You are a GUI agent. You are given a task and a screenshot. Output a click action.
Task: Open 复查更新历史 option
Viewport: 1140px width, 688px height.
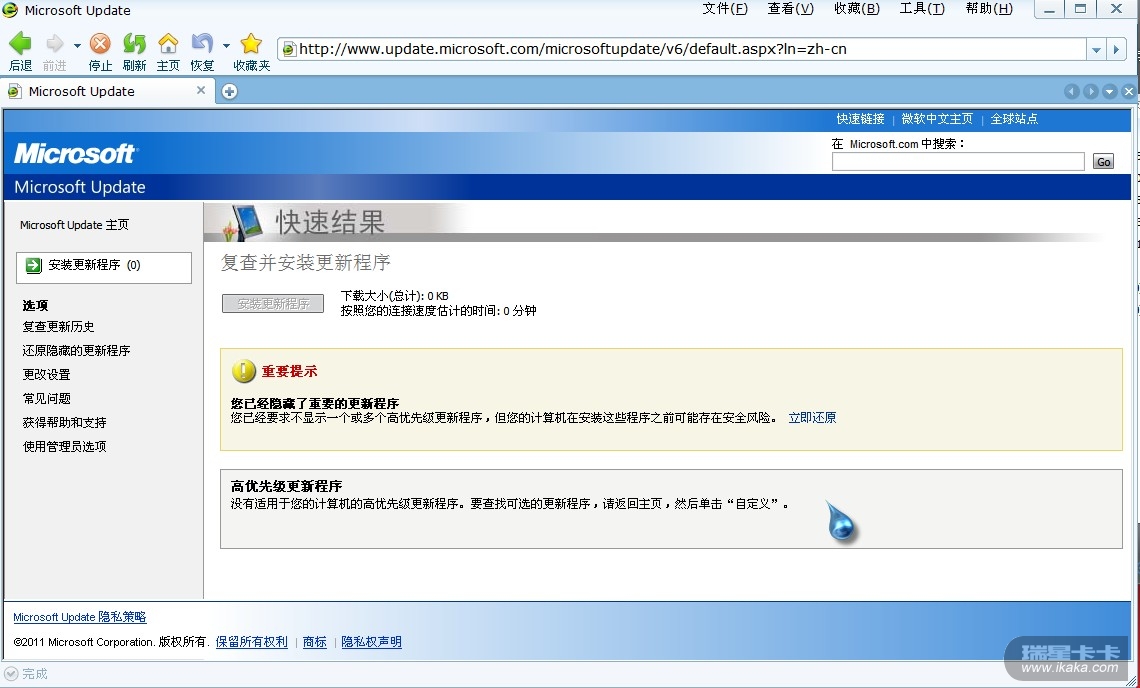[x=58, y=327]
